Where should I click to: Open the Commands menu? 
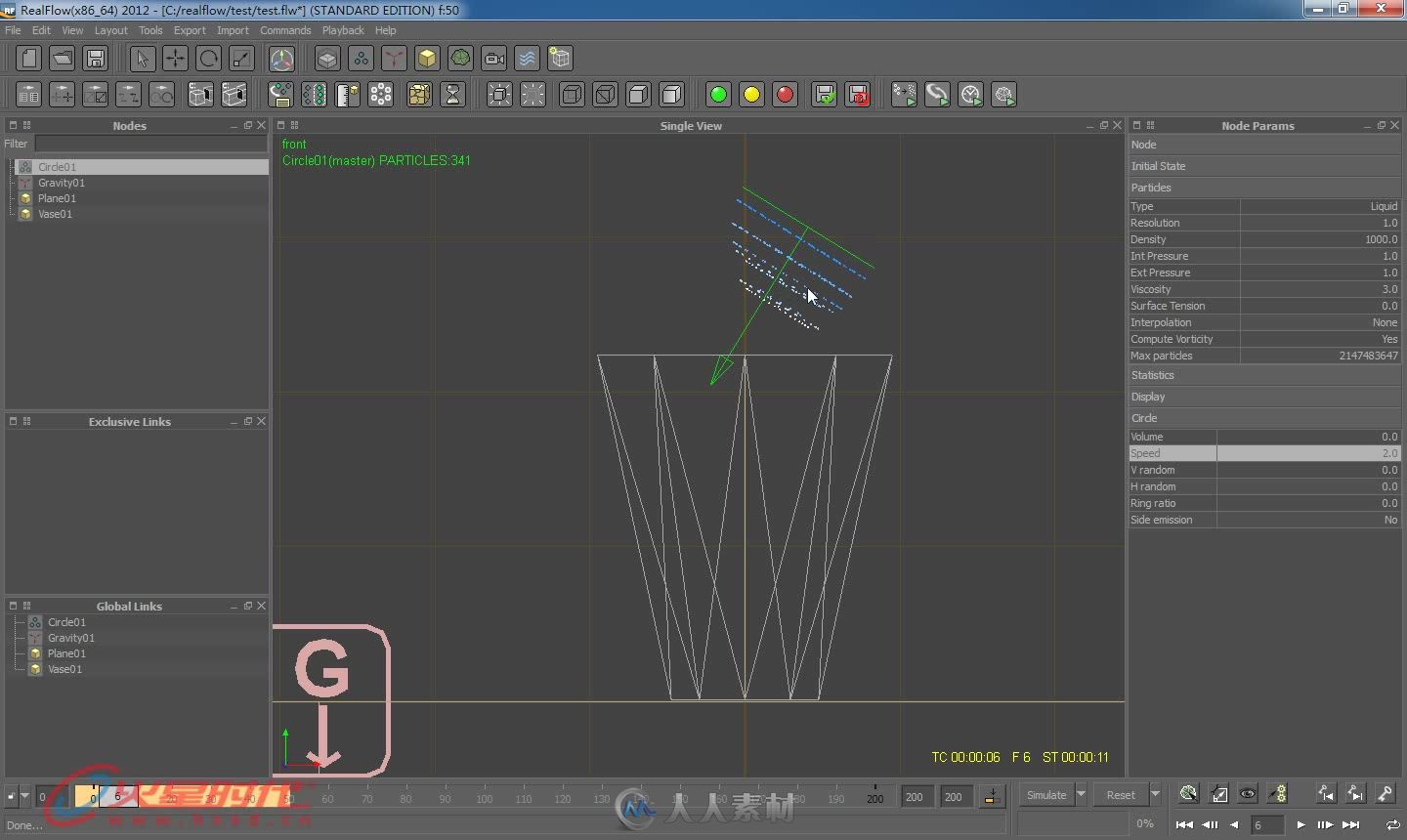pyautogui.click(x=285, y=30)
